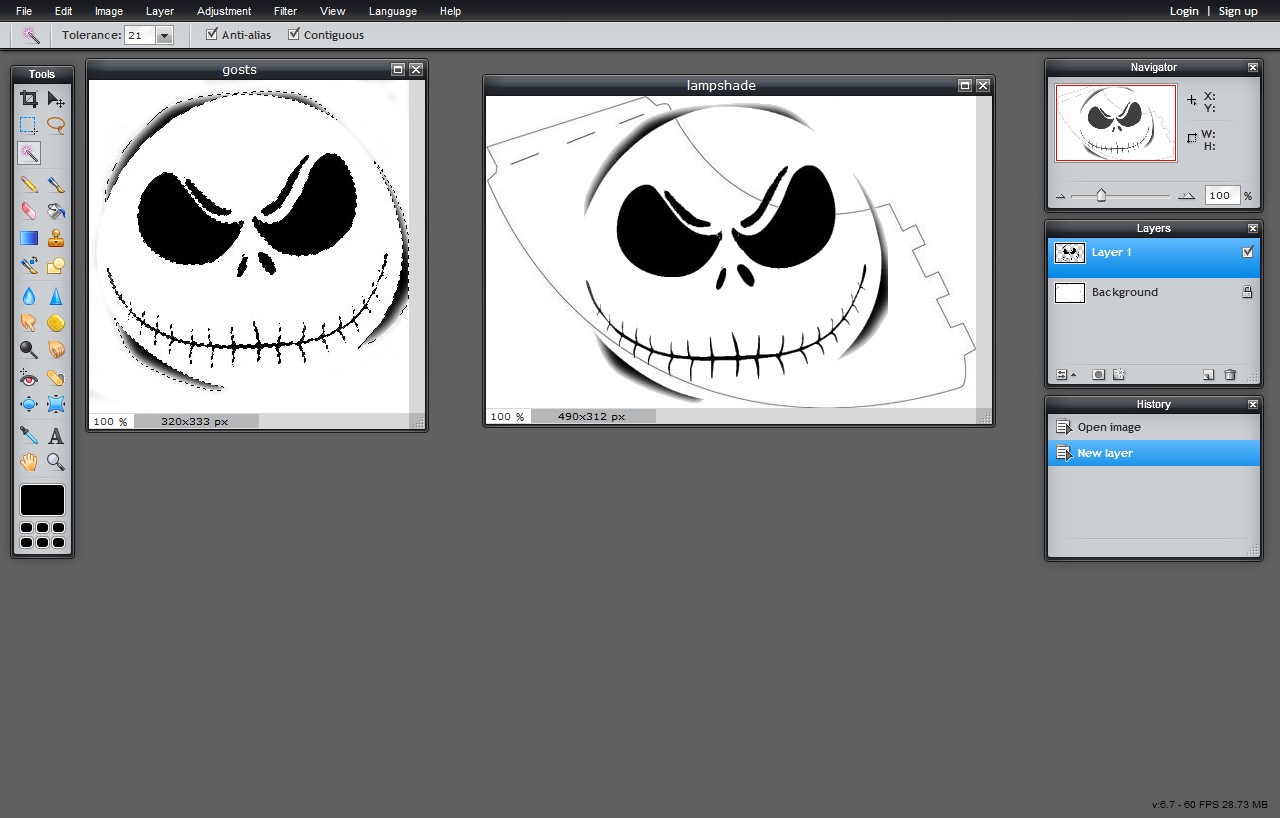Select the rectangular Marquee tool
This screenshot has width=1280, height=818.
29,126
